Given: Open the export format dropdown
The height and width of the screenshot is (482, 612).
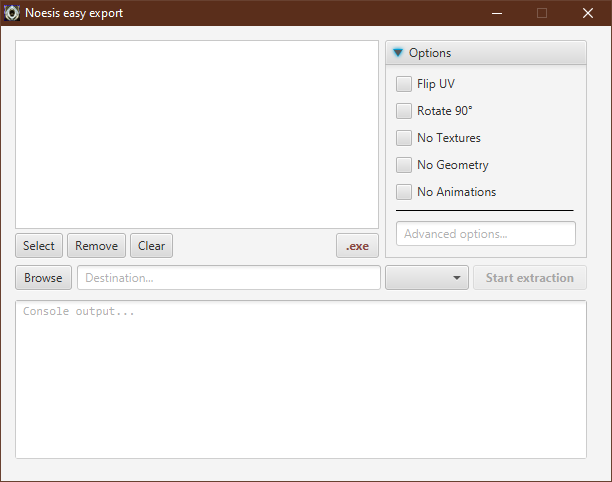Looking at the screenshot, I should point(427,278).
